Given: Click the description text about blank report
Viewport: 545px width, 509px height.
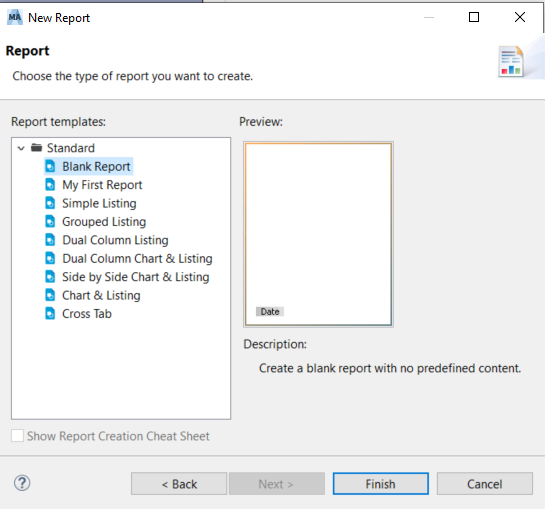Looking at the screenshot, I should (x=390, y=368).
